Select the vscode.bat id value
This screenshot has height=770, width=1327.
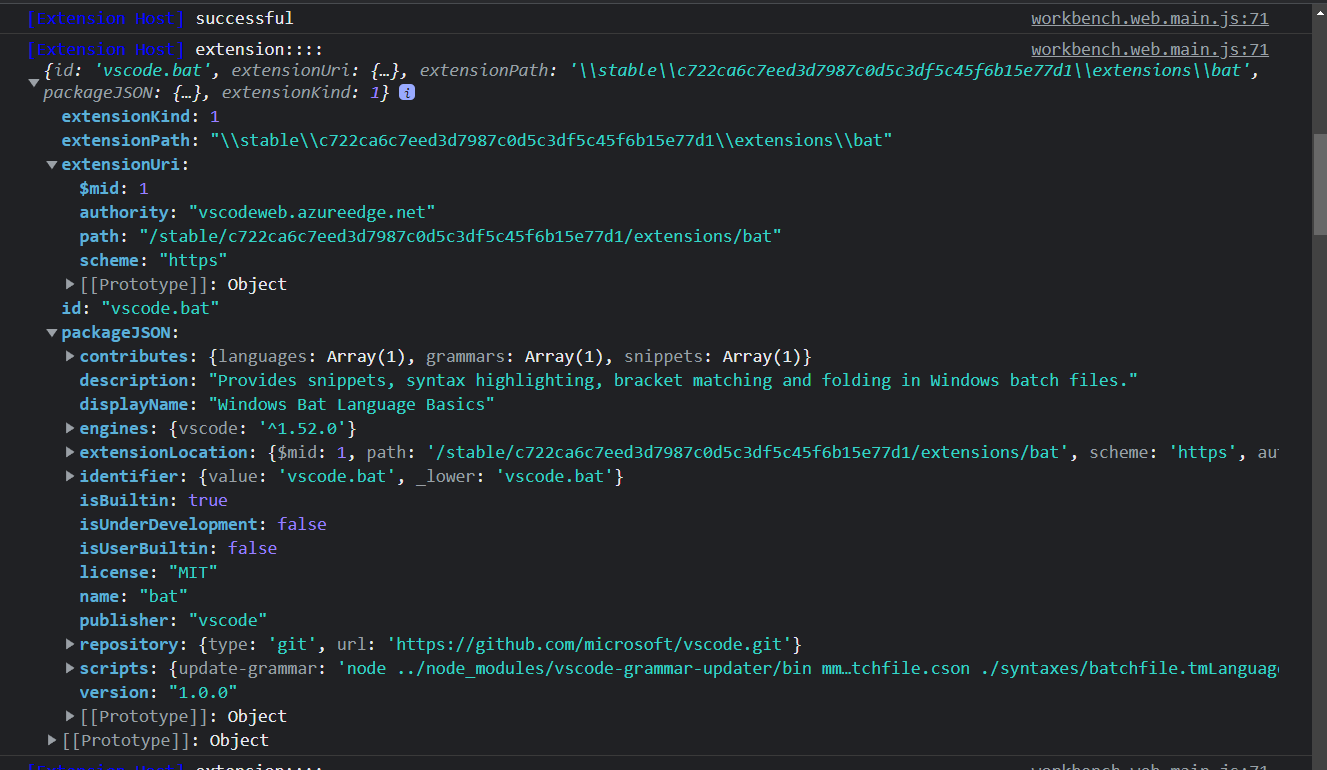pyautogui.click(x=160, y=308)
